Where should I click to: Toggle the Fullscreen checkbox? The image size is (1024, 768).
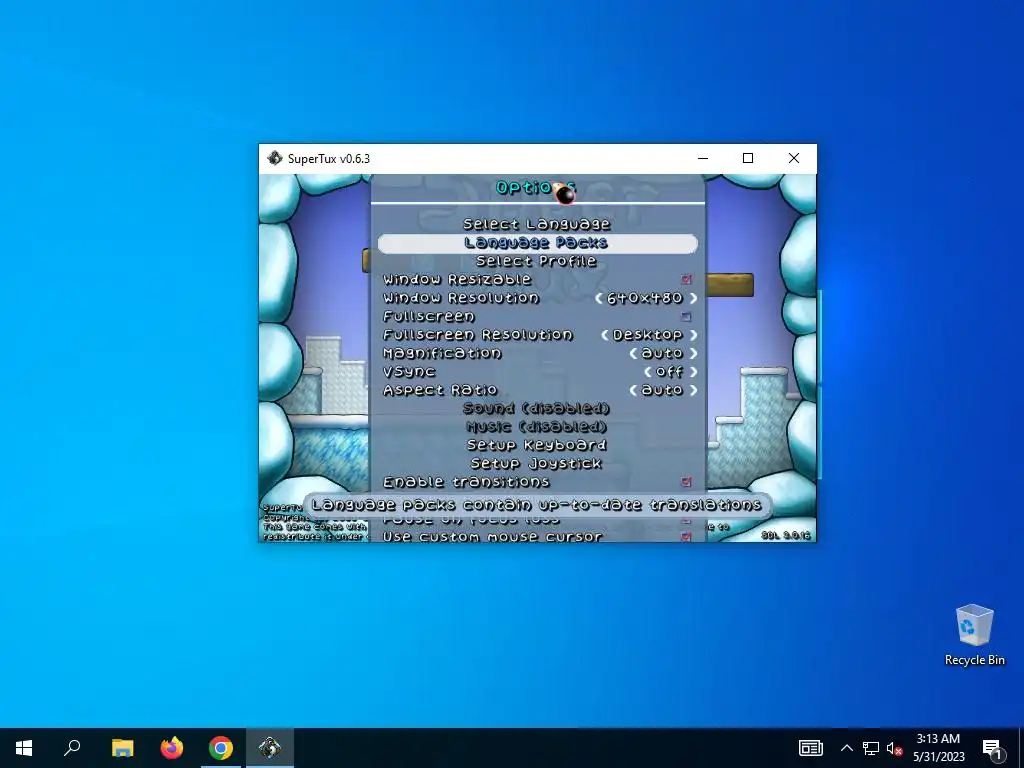(x=686, y=317)
